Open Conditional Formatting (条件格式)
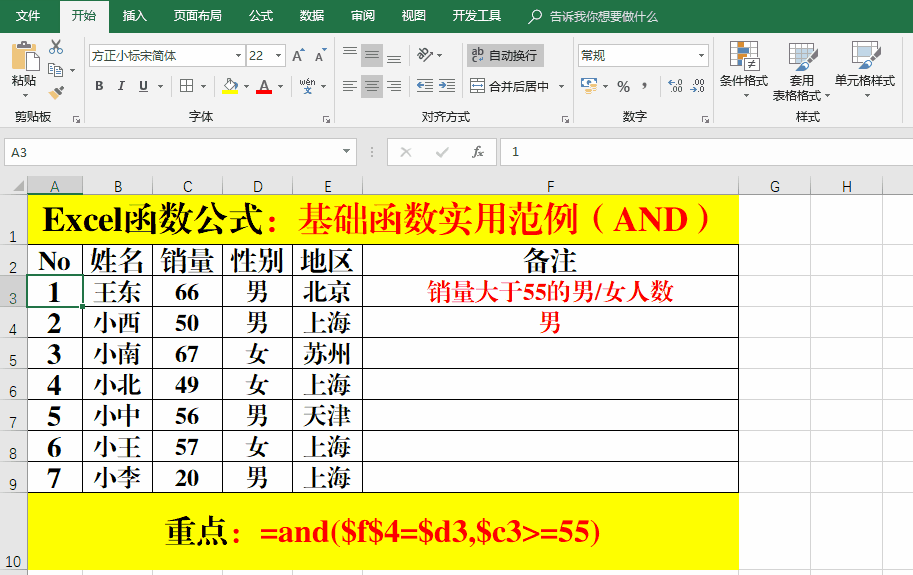The height and width of the screenshot is (575, 913). [743, 70]
